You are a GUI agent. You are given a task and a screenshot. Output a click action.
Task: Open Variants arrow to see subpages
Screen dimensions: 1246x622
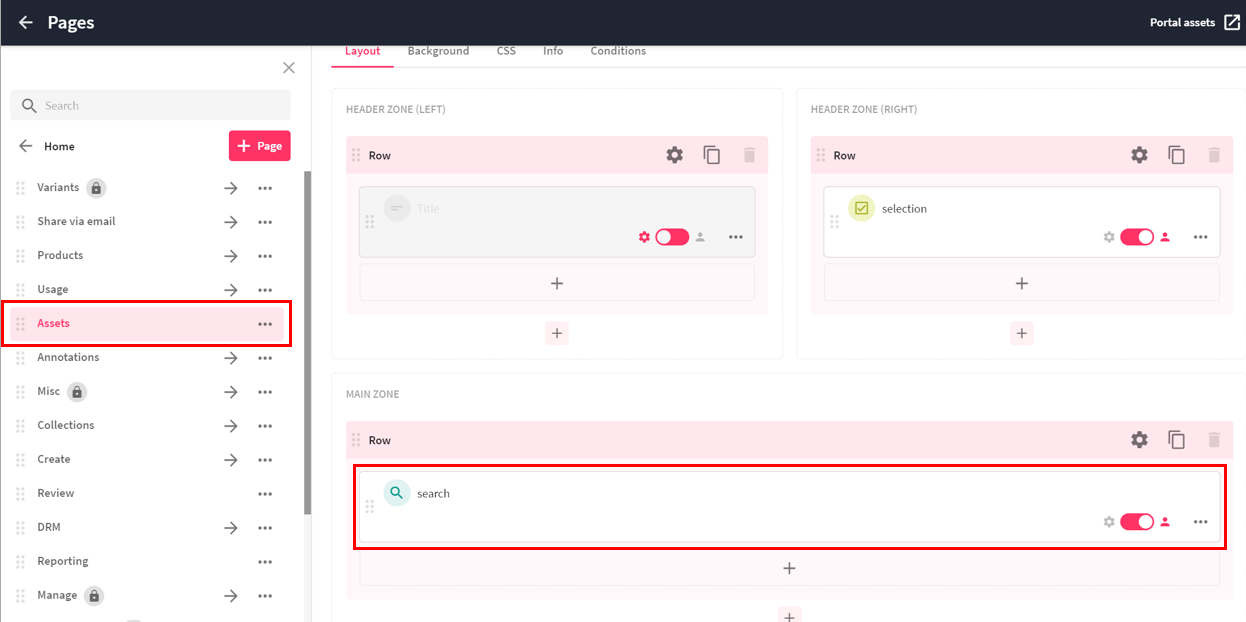tap(231, 188)
